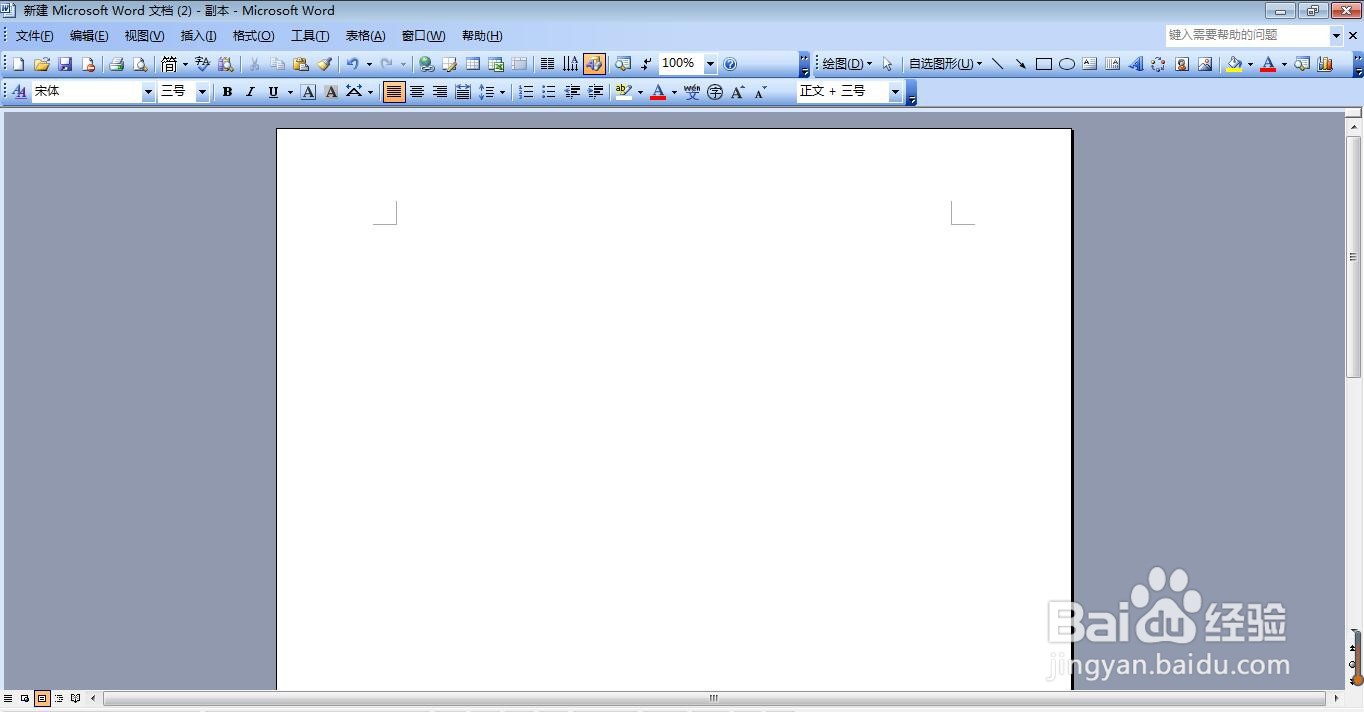Open the zoom percentage dropdown
This screenshot has width=1364, height=712.
710,64
